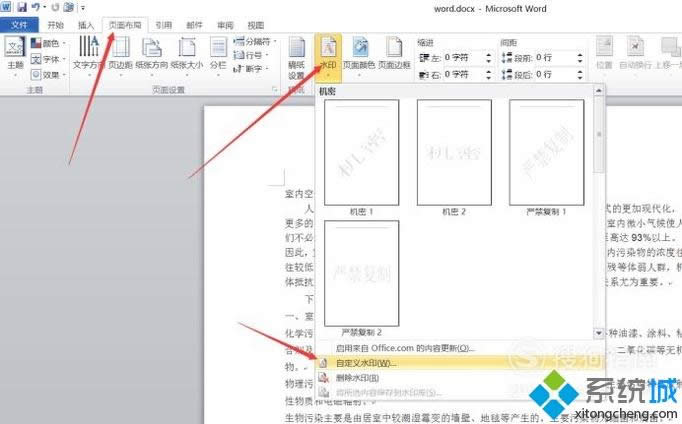Viewport: 682px width, 424px height.
Task: Open the 页面设置 dialog launcher
Action: pos(274,89)
